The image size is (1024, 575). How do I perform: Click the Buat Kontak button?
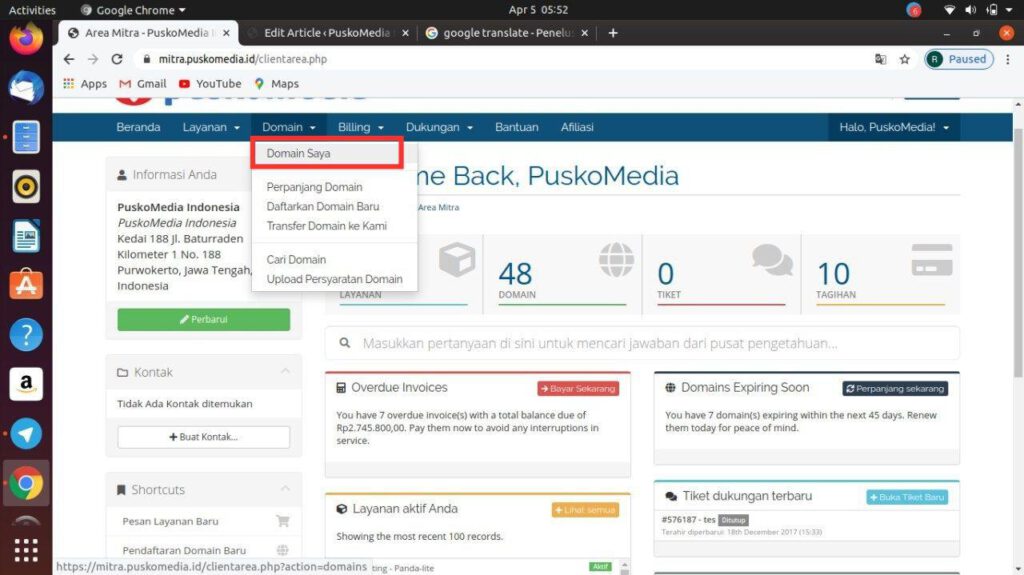point(204,437)
